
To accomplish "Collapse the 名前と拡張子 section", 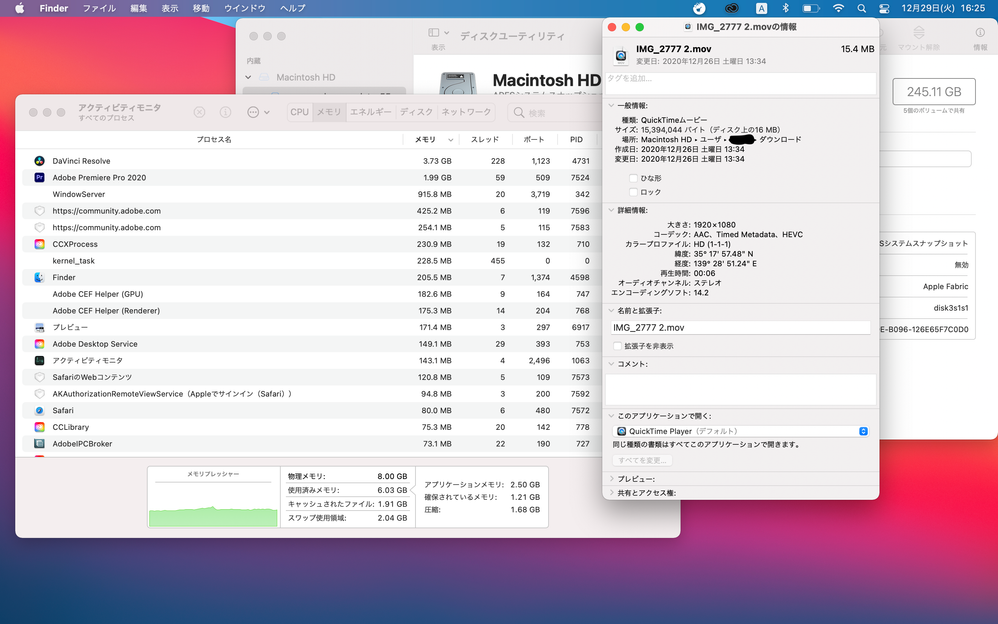I will tap(611, 311).
